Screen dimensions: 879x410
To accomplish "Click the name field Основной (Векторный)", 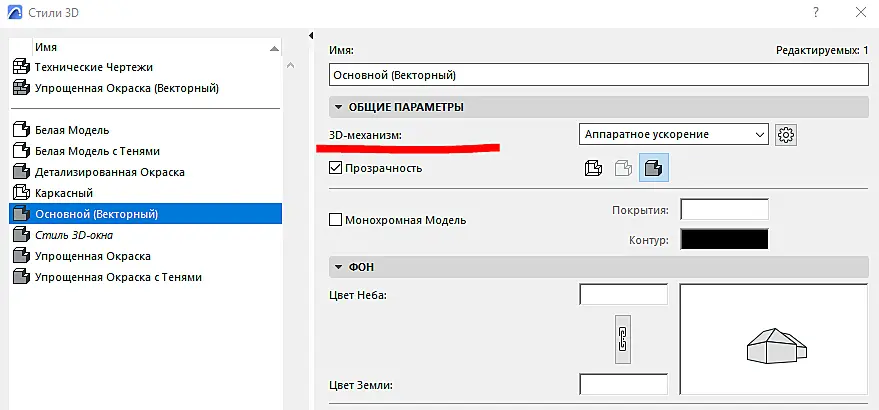I will pos(599,75).
